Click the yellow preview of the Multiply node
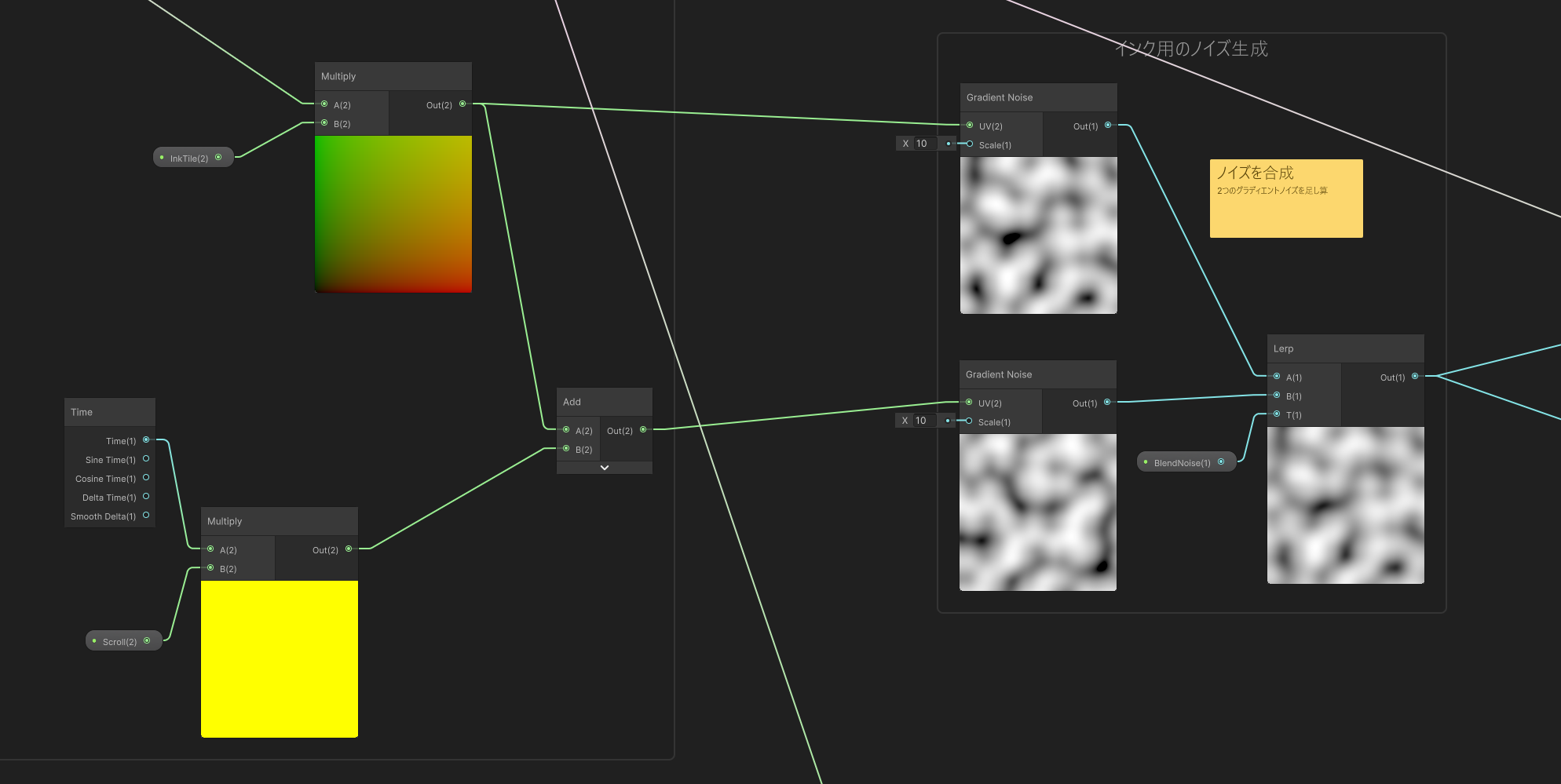1561x784 pixels. coord(279,658)
